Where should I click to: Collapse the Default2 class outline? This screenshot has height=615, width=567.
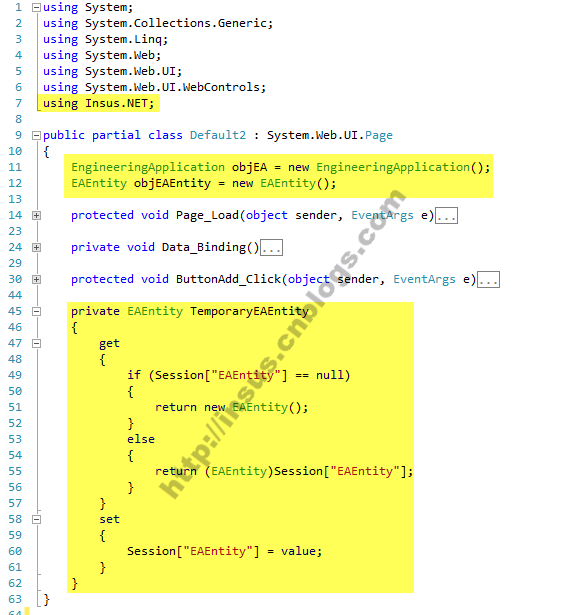(36, 136)
